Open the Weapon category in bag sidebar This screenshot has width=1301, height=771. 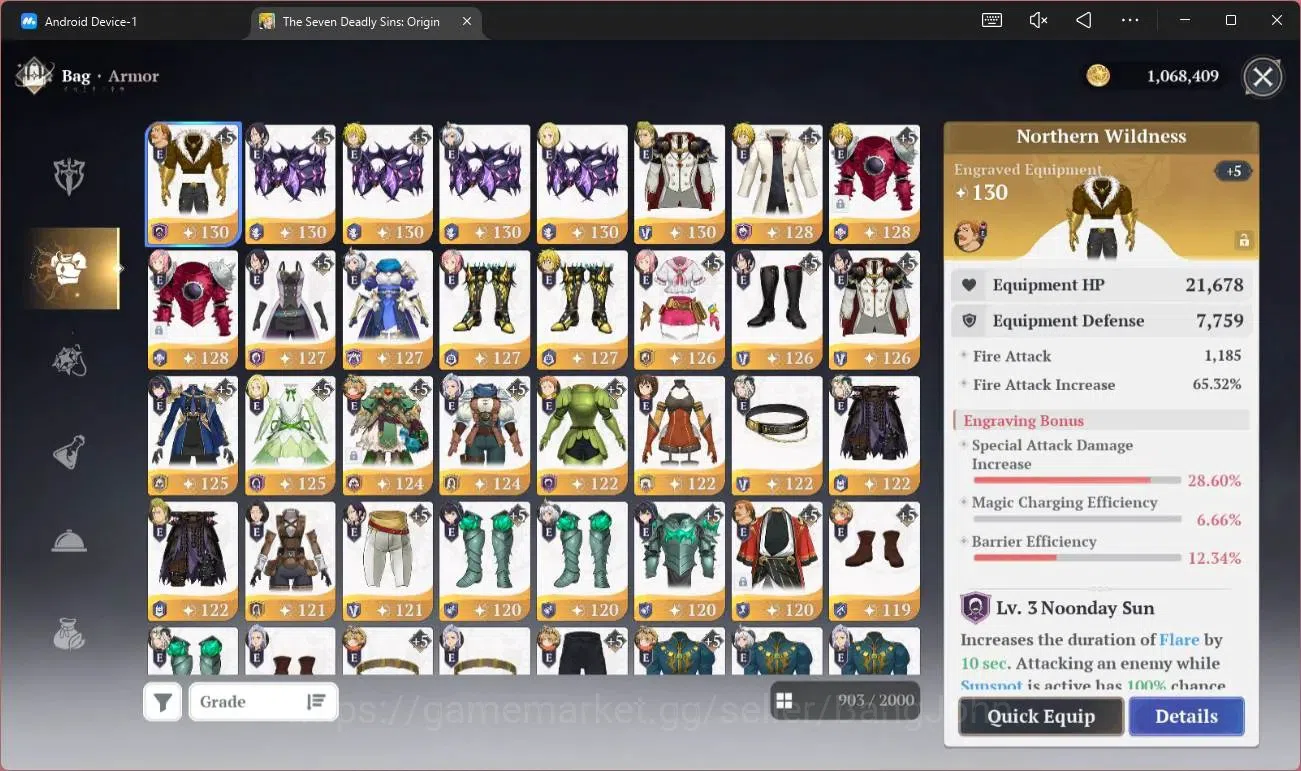pos(69,176)
